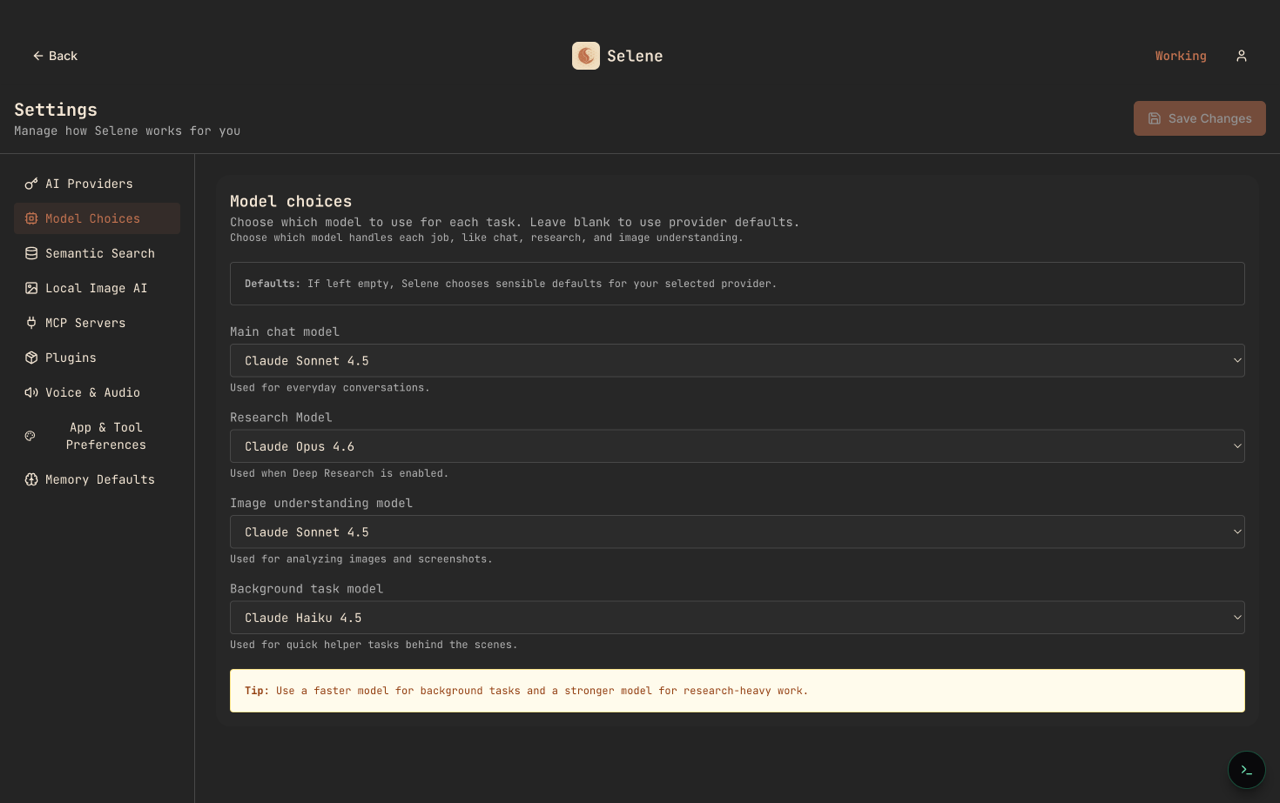Open Voice & Audio via the speaker icon
This screenshot has height=803, width=1280.
pyautogui.click(x=30, y=392)
